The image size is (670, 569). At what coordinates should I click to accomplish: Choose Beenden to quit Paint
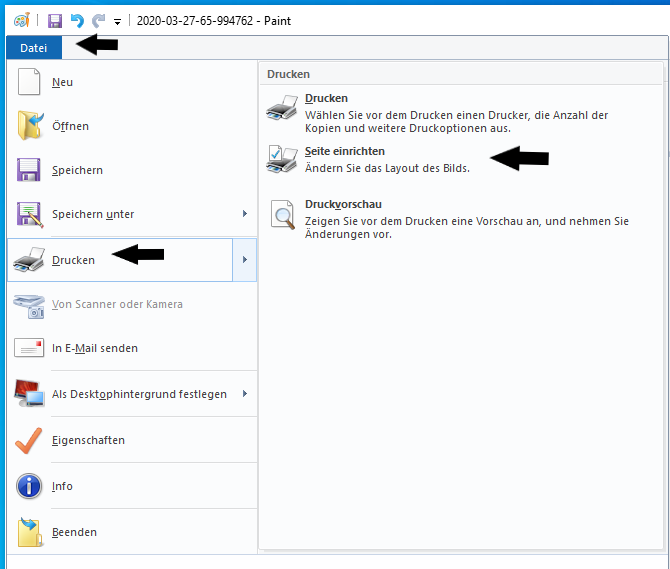(132, 532)
